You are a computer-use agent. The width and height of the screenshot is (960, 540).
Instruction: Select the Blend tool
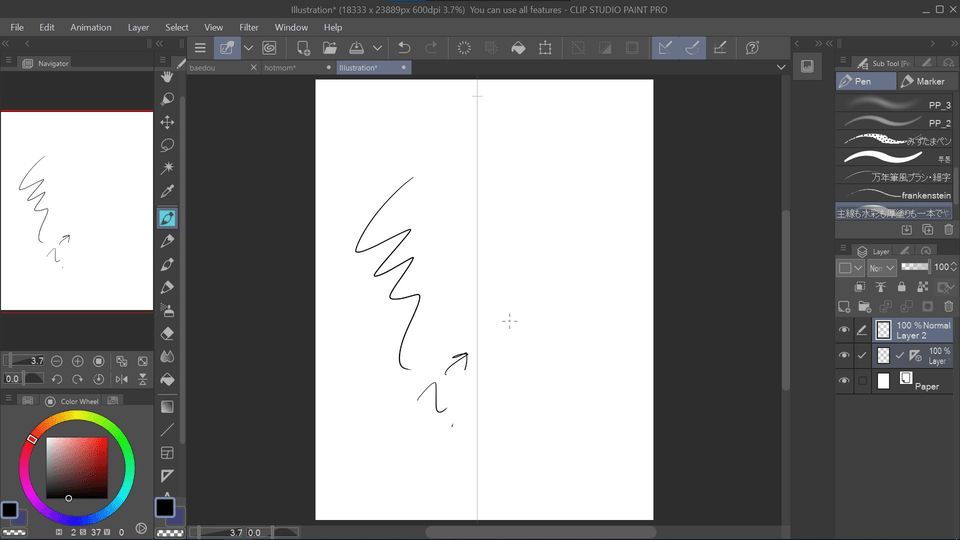point(167,356)
